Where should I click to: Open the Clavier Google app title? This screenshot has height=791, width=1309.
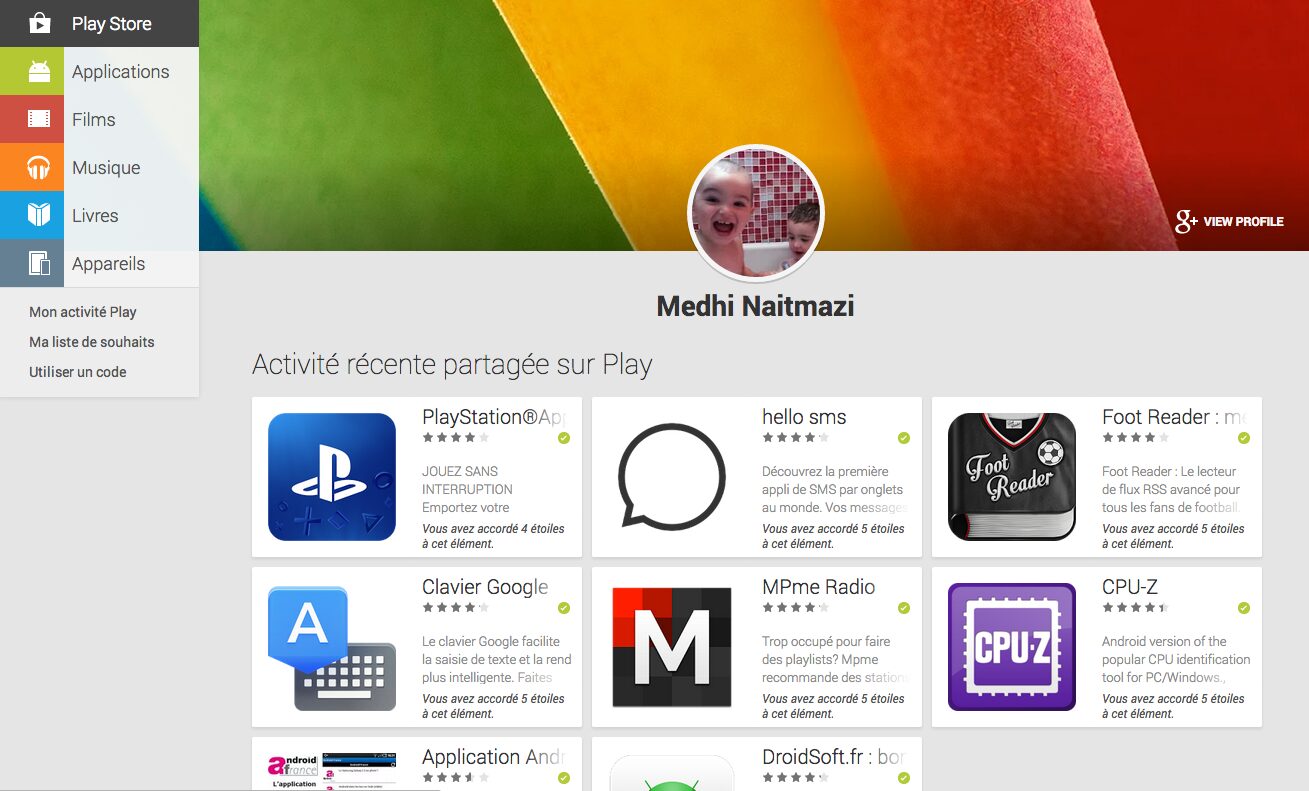[485, 587]
